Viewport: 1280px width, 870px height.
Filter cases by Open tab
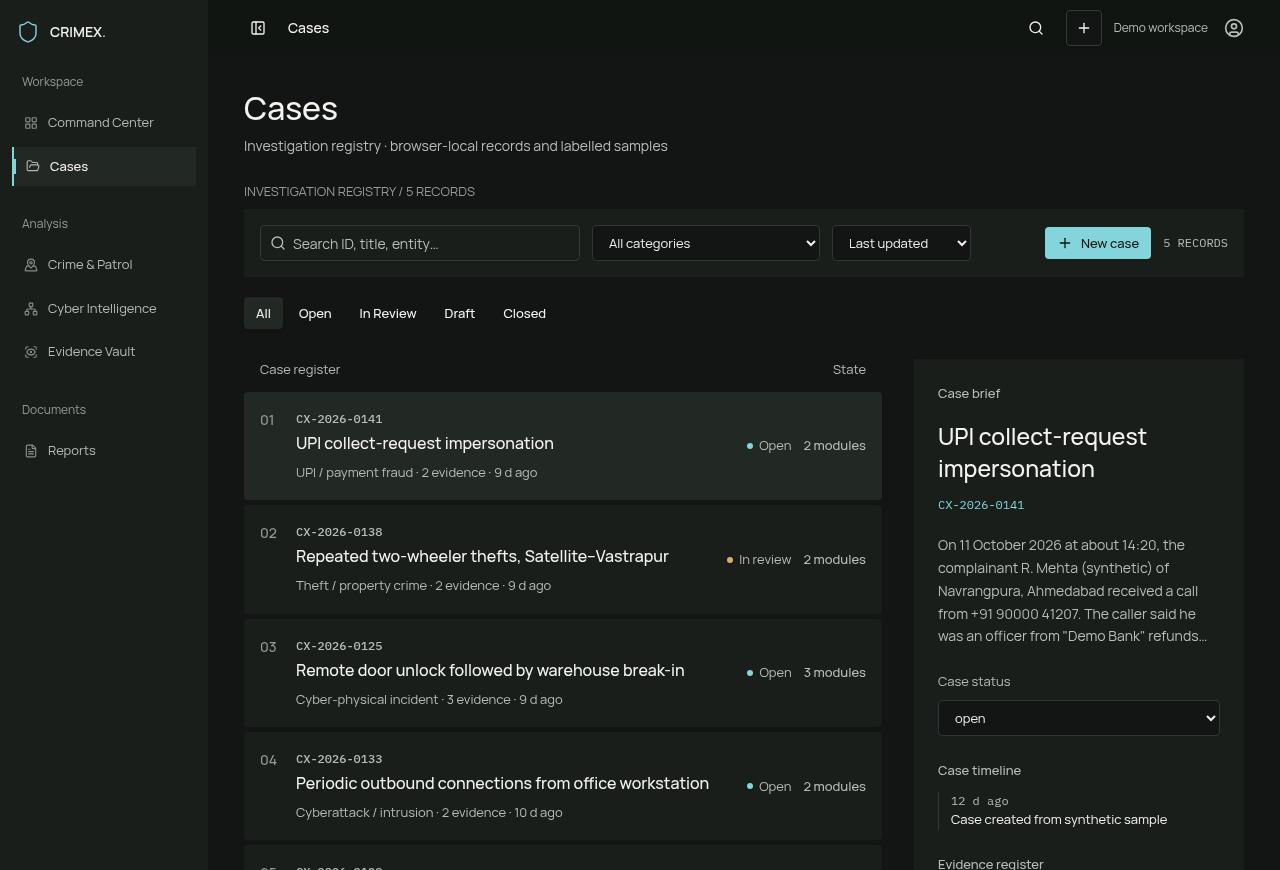315,313
